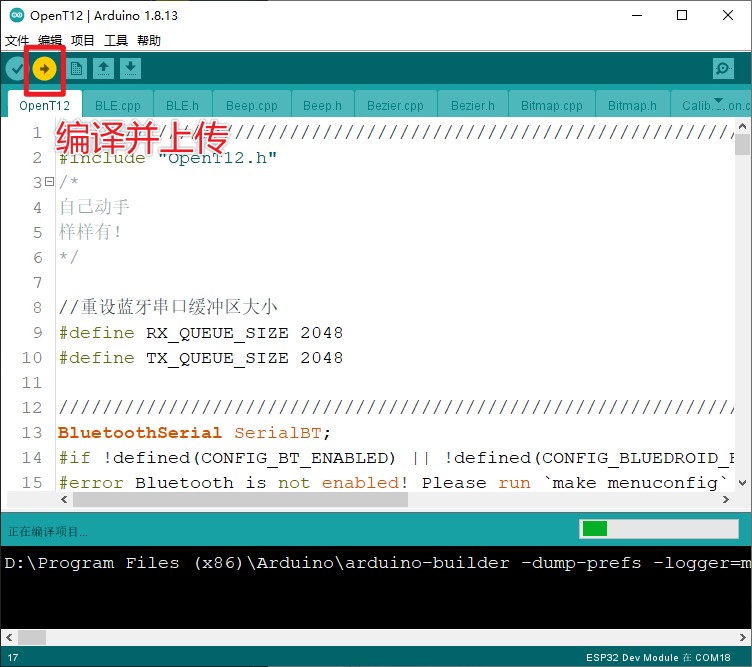752x667 pixels.
Task: Switch to the Bezier.cpp tab
Action: [x=395, y=105]
